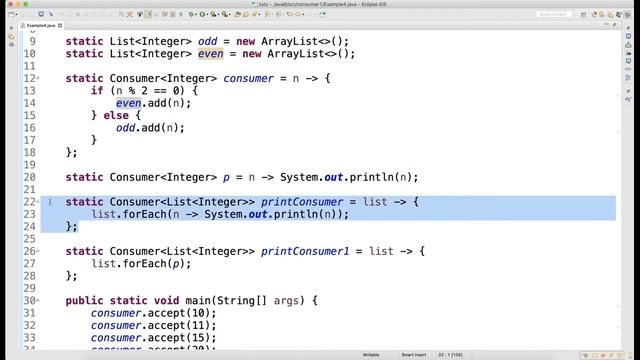Click 'printConsumer1' identifier on line 26
Image resolution: width=640 pixels, height=360 pixels.
(305, 251)
